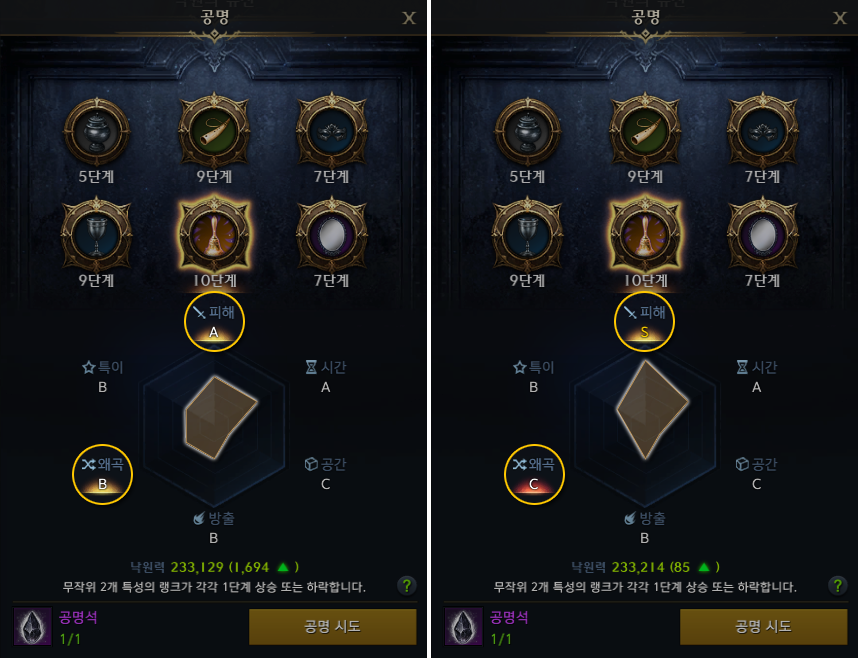Click the 시간 hourglass stat in the left panel
858x658 pixels.
[326, 376]
